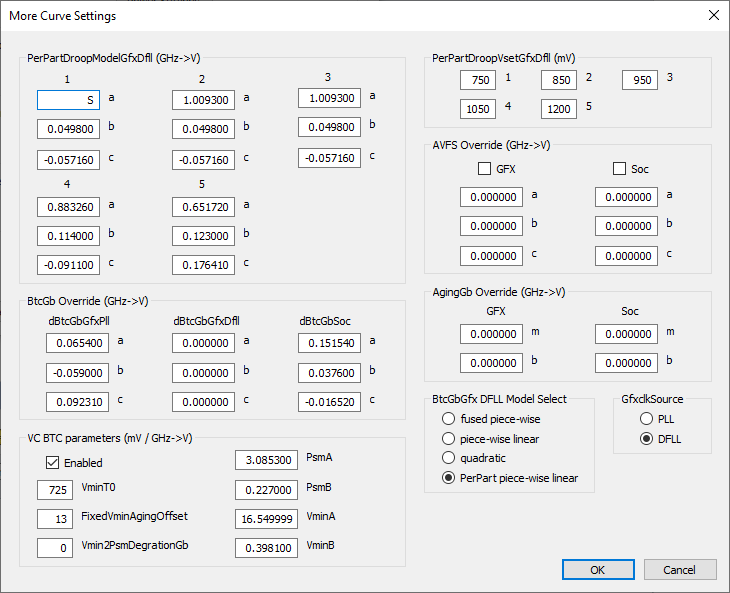Click the PsmA value field
The image size is (730, 593).
coord(267,460)
